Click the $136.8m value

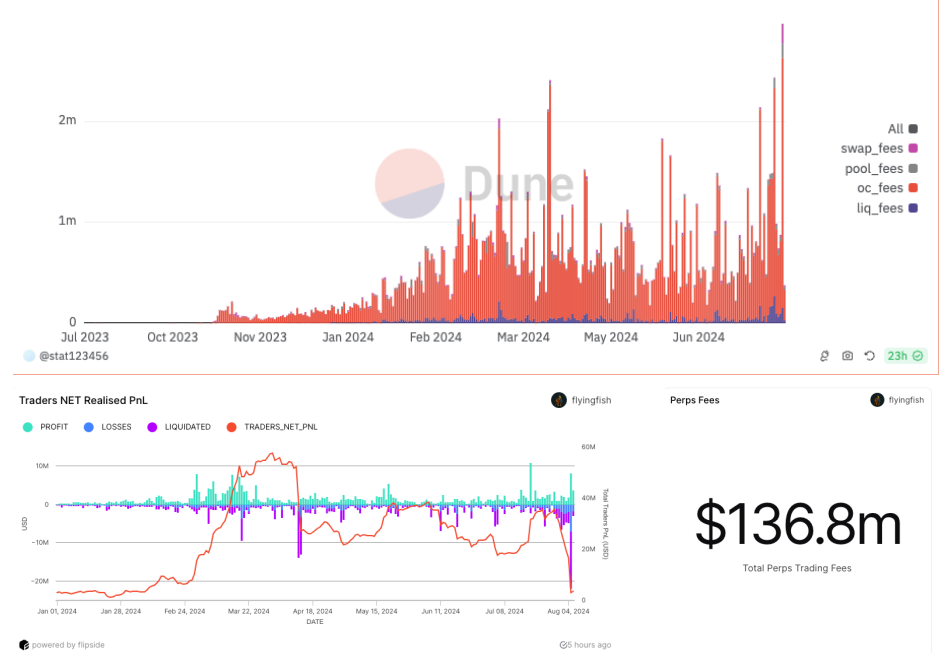click(797, 524)
